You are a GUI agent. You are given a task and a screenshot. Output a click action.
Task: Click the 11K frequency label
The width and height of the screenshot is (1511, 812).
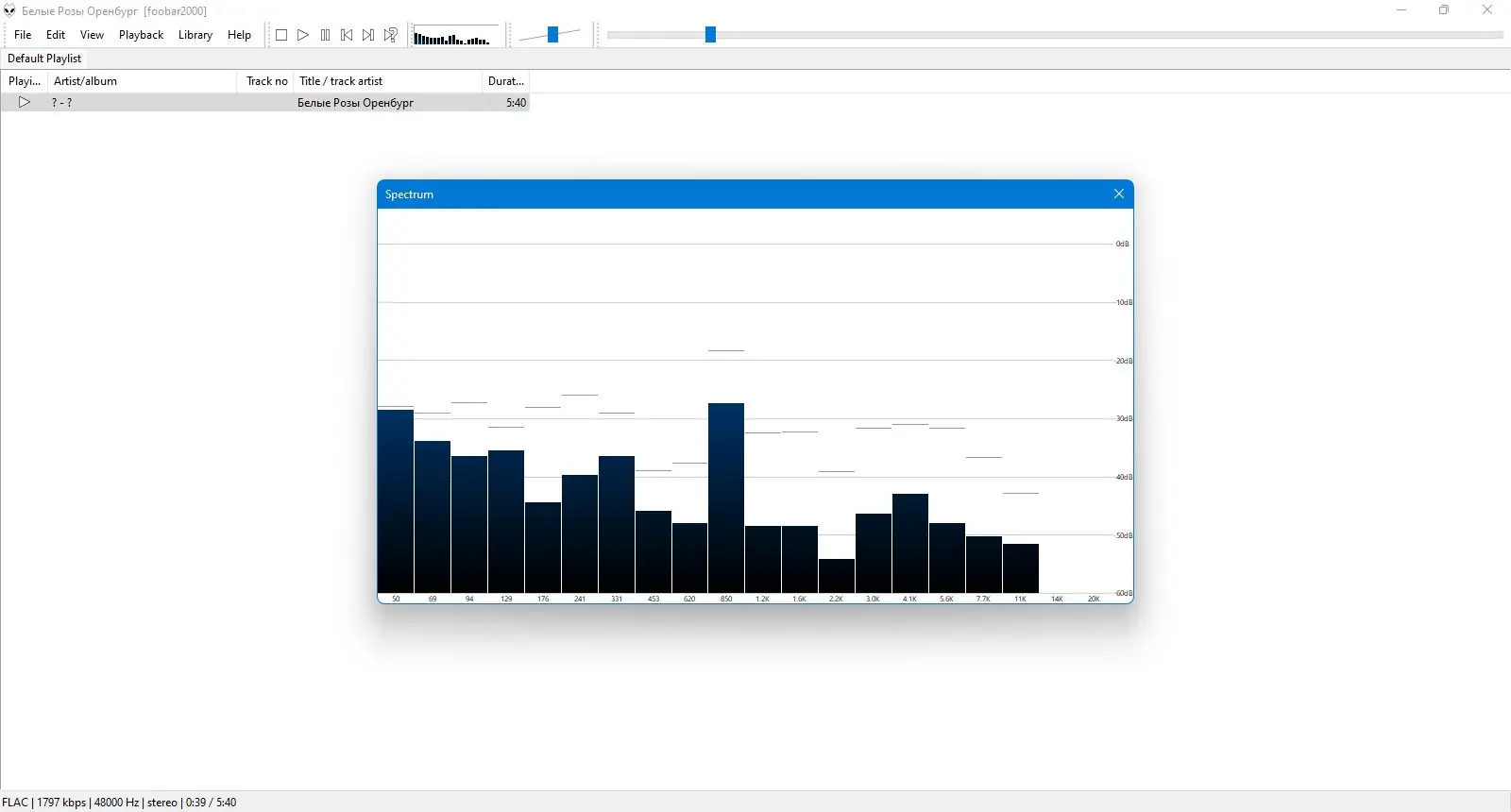[1020, 599]
